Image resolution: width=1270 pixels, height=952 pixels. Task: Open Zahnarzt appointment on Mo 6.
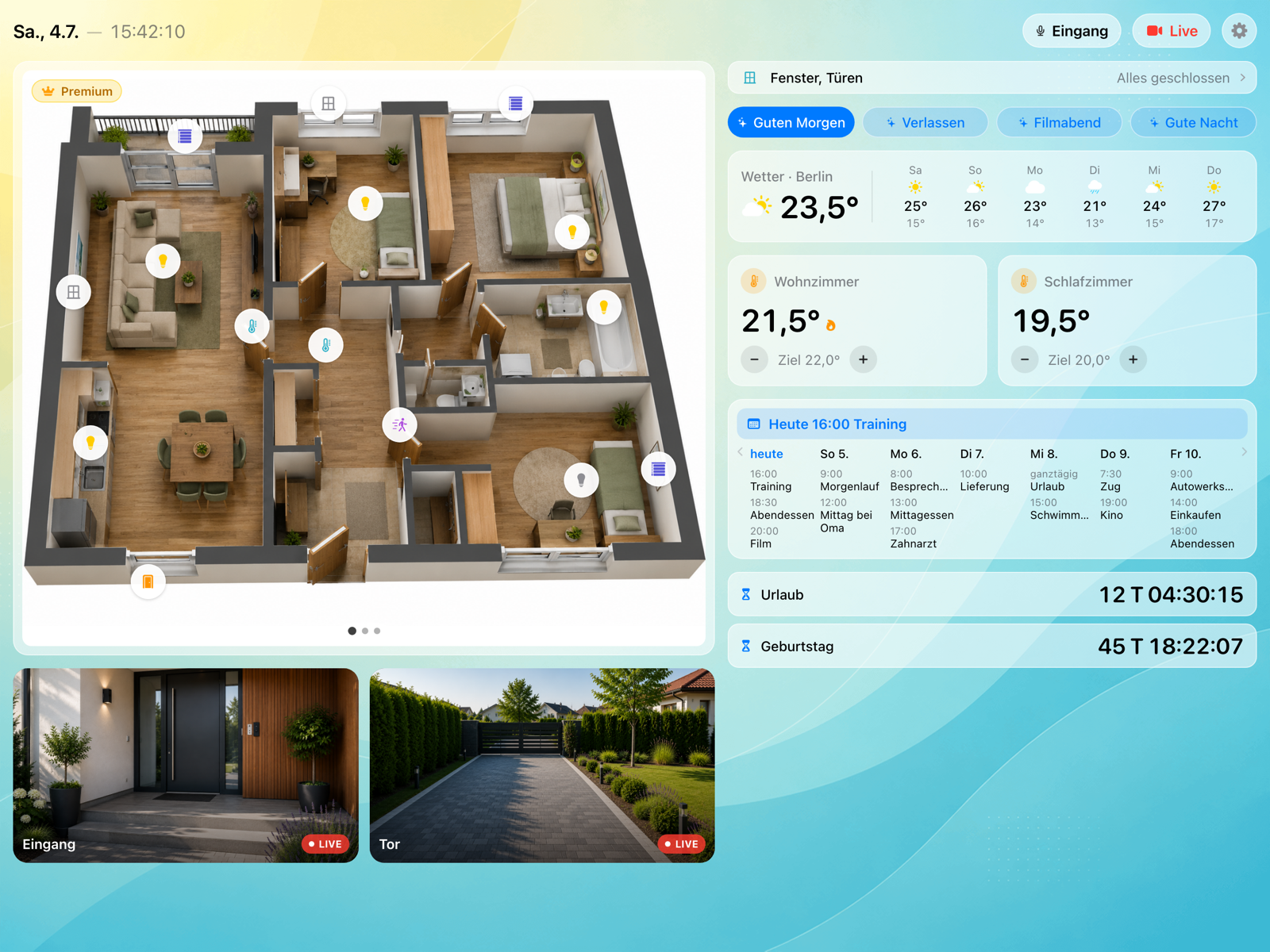(x=913, y=537)
